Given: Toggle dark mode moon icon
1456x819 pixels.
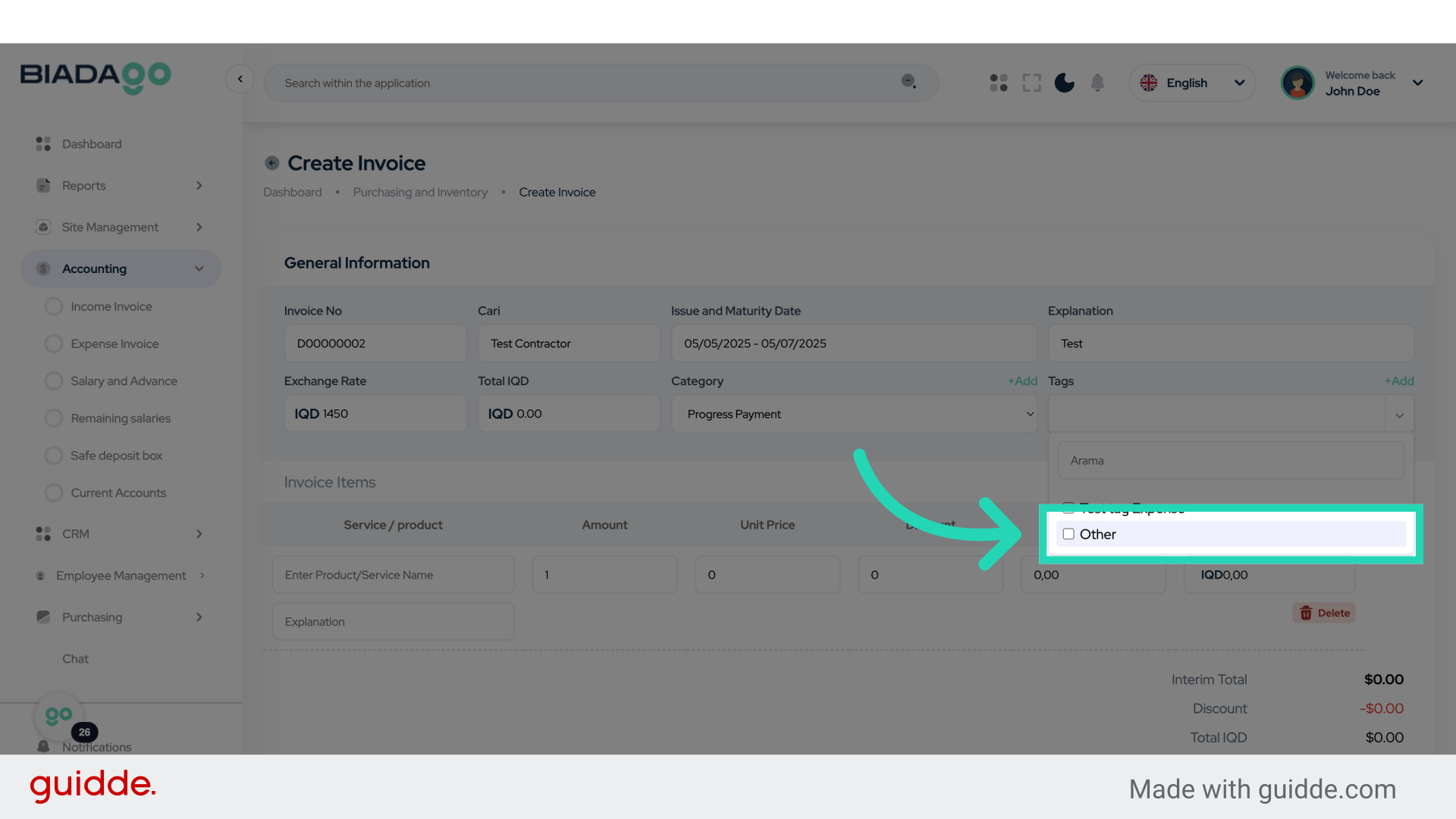Looking at the screenshot, I should pyautogui.click(x=1064, y=83).
